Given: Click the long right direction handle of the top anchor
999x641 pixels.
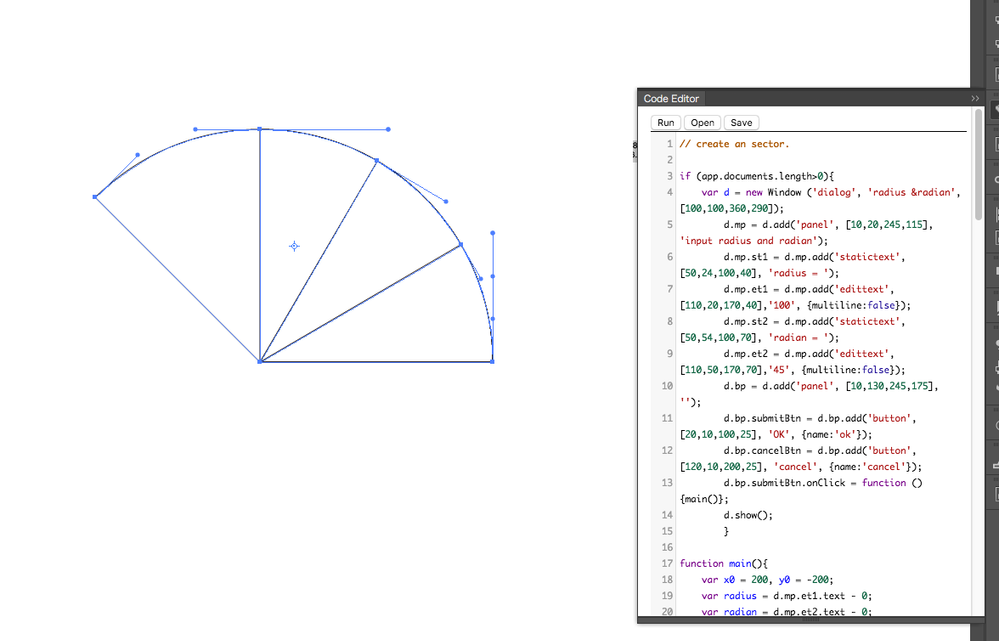Looking at the screenshot, I should (x=388, y=129).
